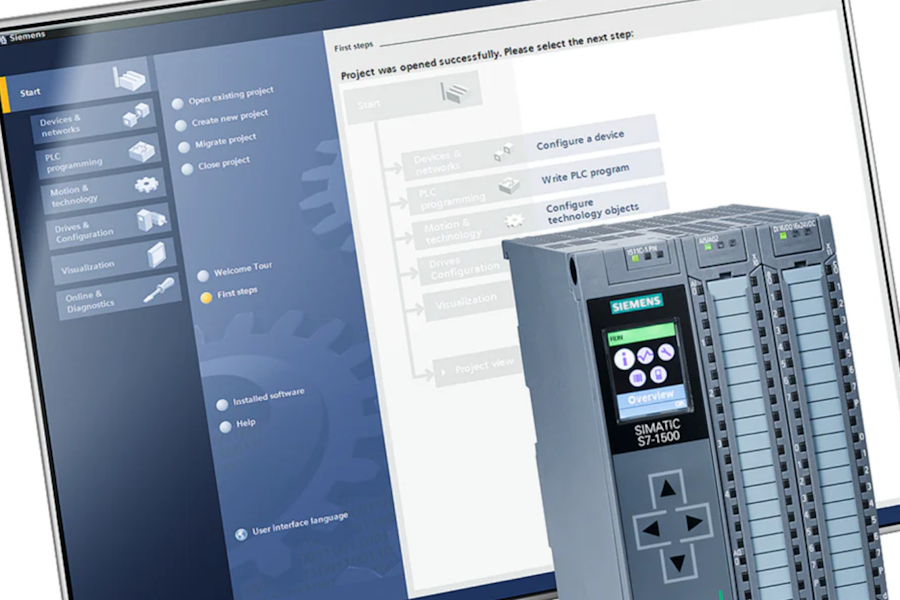
Task: Choose Migrate project option
Action: 224,141
